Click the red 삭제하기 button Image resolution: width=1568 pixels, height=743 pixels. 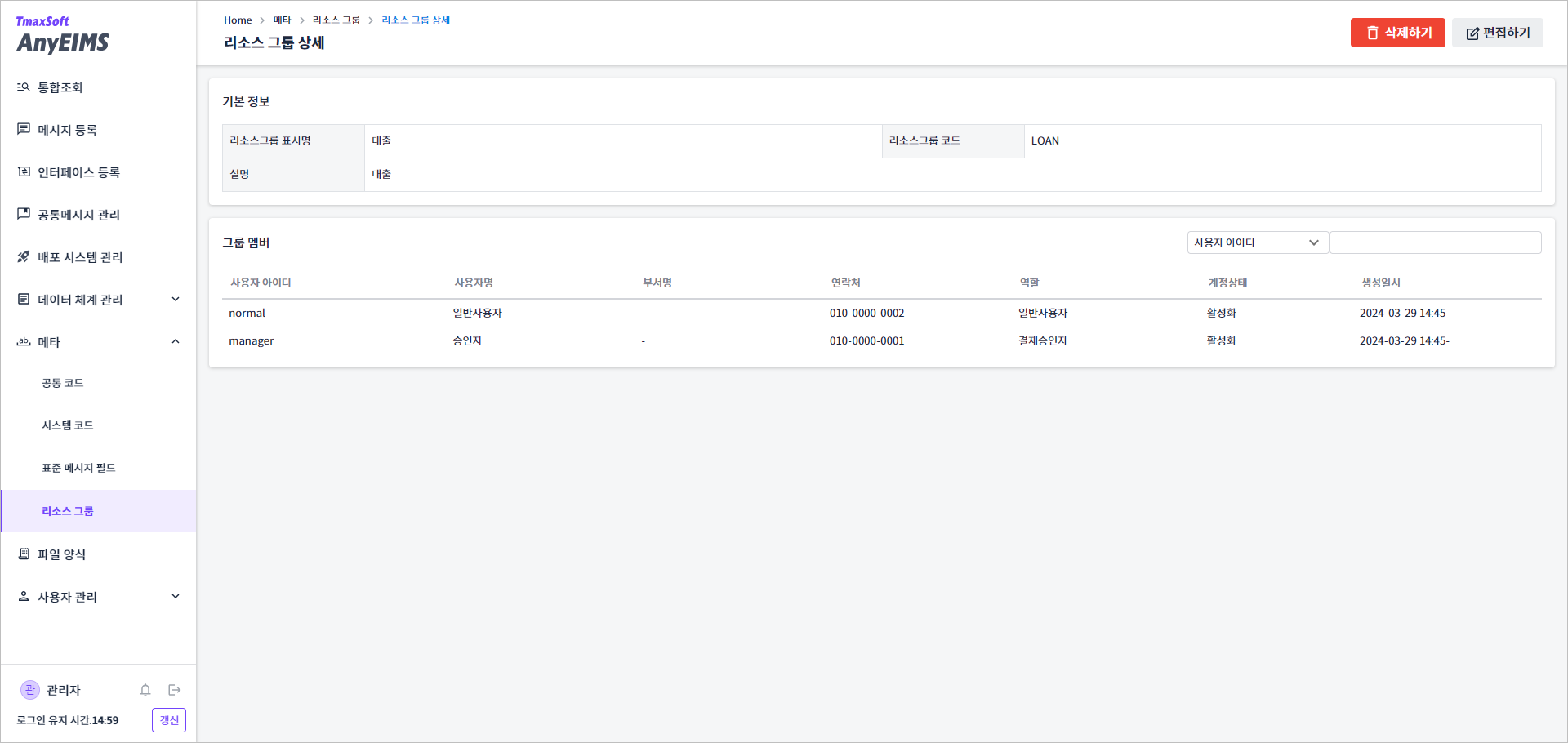point(1397,33)
